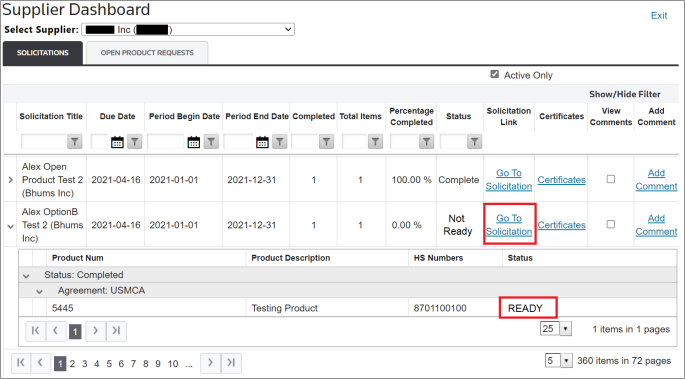Click Solicitation Title filter text box

click(x=44, y=141)
